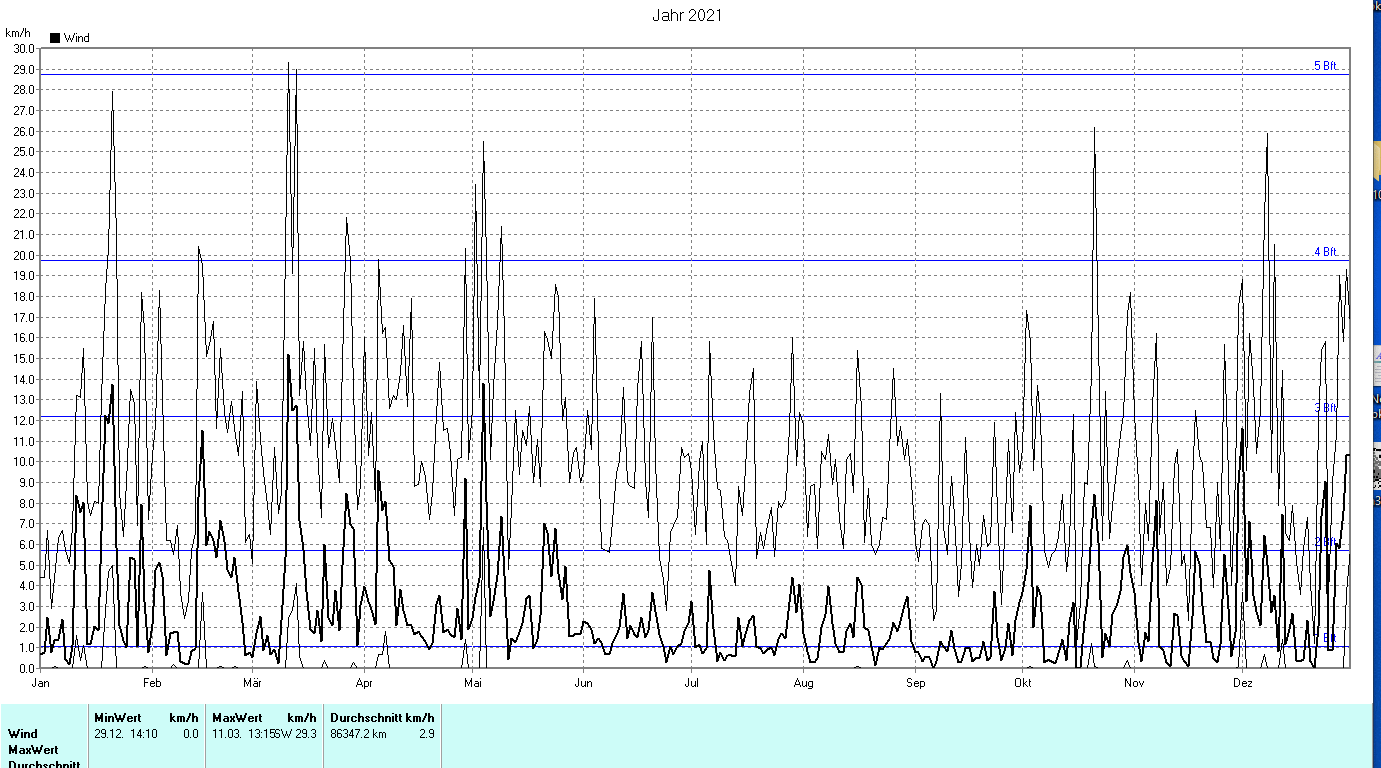
Task: Click the 15.0 y-axis value
Action: point(22,359)
